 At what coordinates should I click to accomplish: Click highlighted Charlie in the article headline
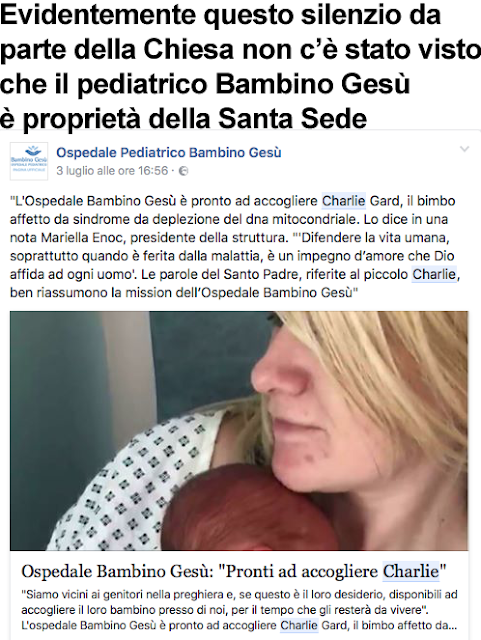tap(411, 571)
